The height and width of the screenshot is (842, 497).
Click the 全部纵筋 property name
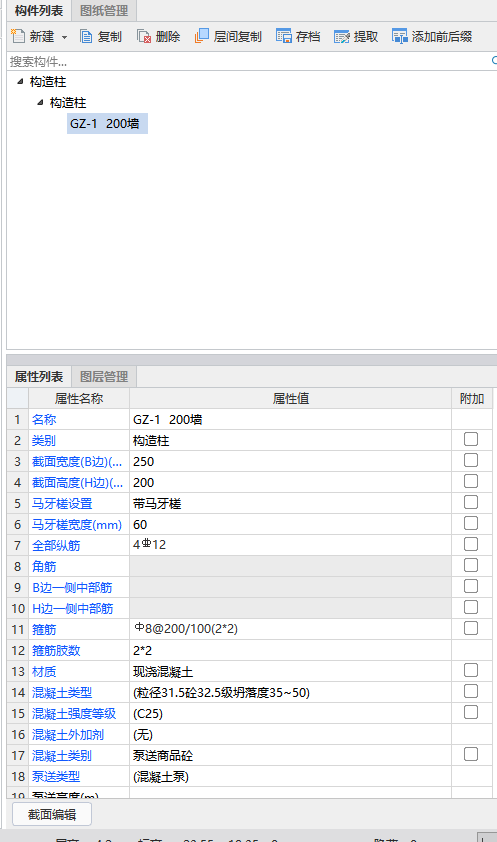[x=56, y=546]
